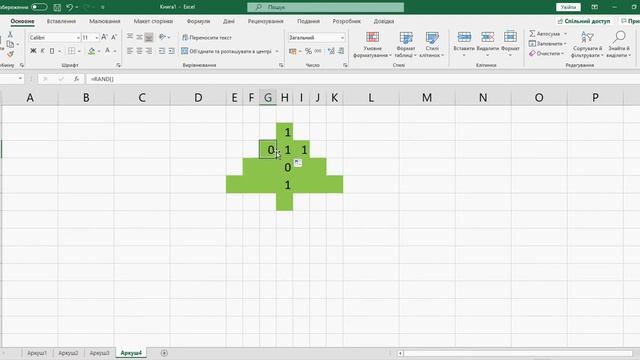
Task: Add a new sheet with plus icon
Action: click(x=164, y=353)
